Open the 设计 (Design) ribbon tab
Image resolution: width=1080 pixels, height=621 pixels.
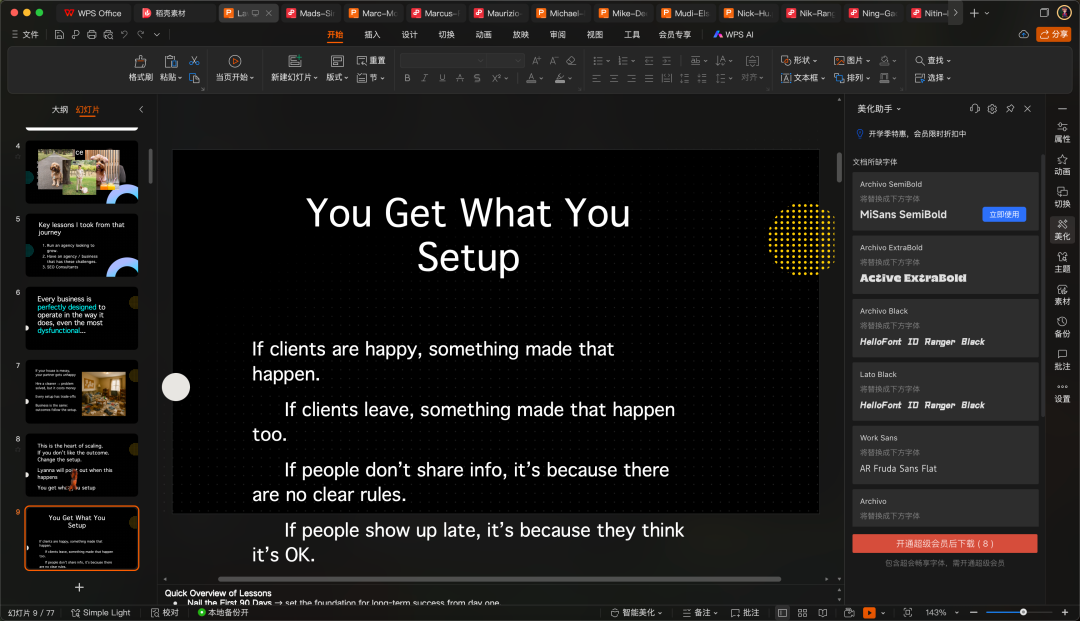(x=409, y=34)
